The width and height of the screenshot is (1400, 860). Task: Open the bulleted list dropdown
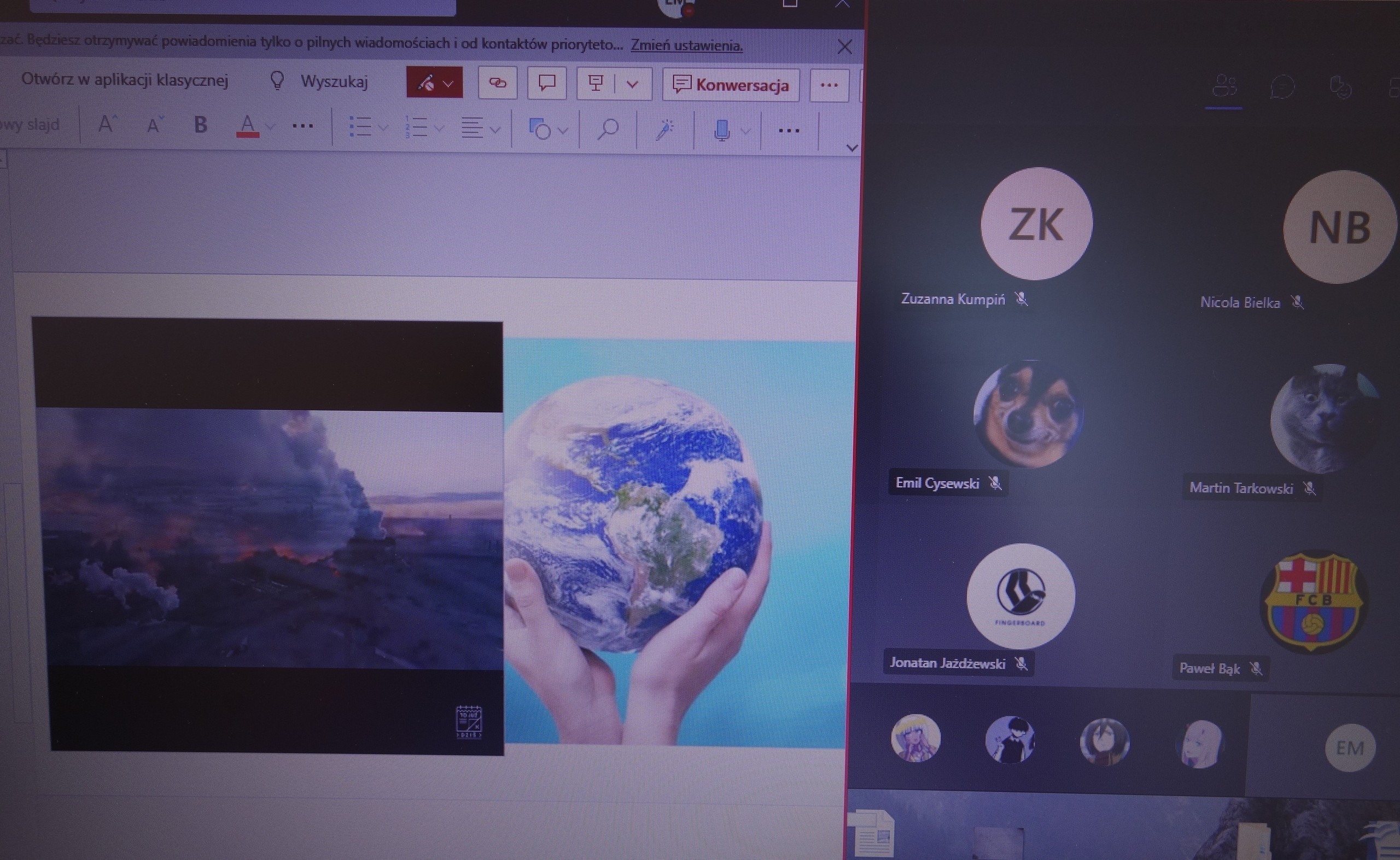pyautogui.click(x=383, y=129)
